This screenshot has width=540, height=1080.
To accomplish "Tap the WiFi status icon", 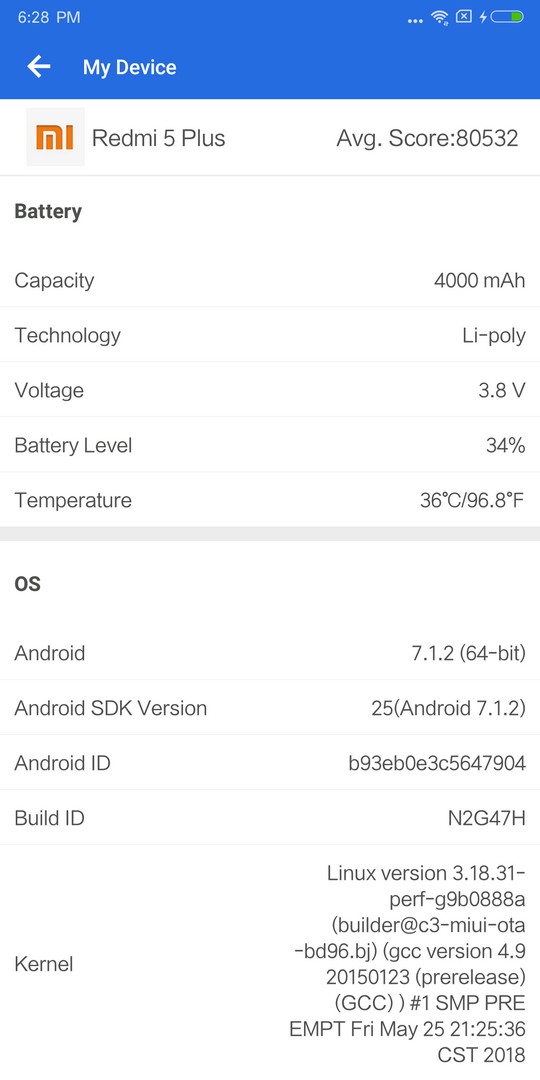I will pos(440,17).
